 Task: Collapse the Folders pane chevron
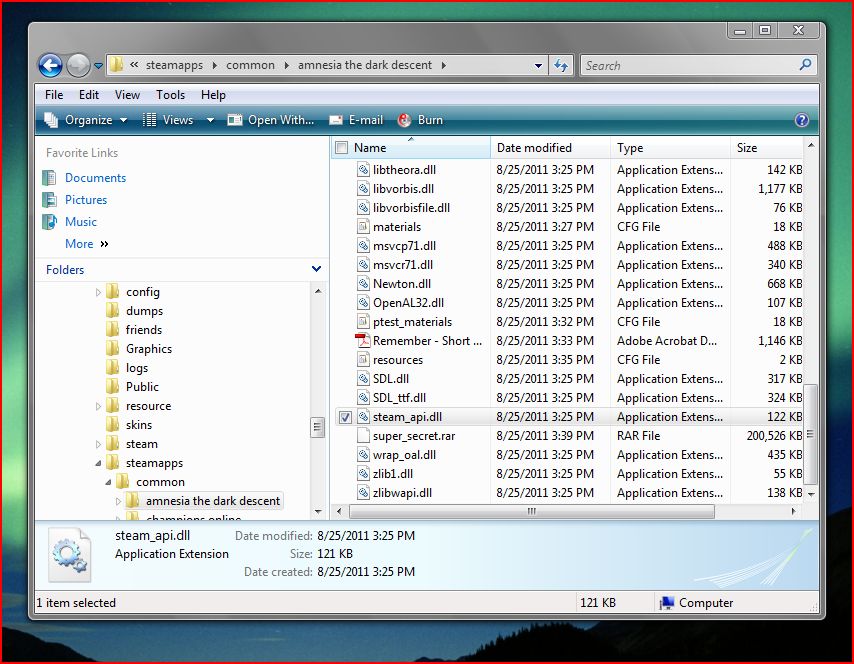point(316,269)
